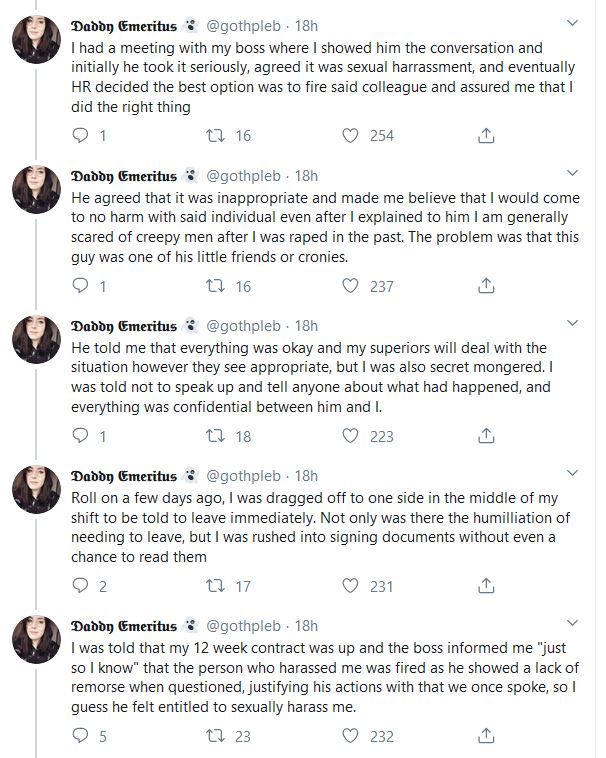Toggle like on the 231-likes tweet
The width and height of the screenshot is (606, 758).
(351, 587)
